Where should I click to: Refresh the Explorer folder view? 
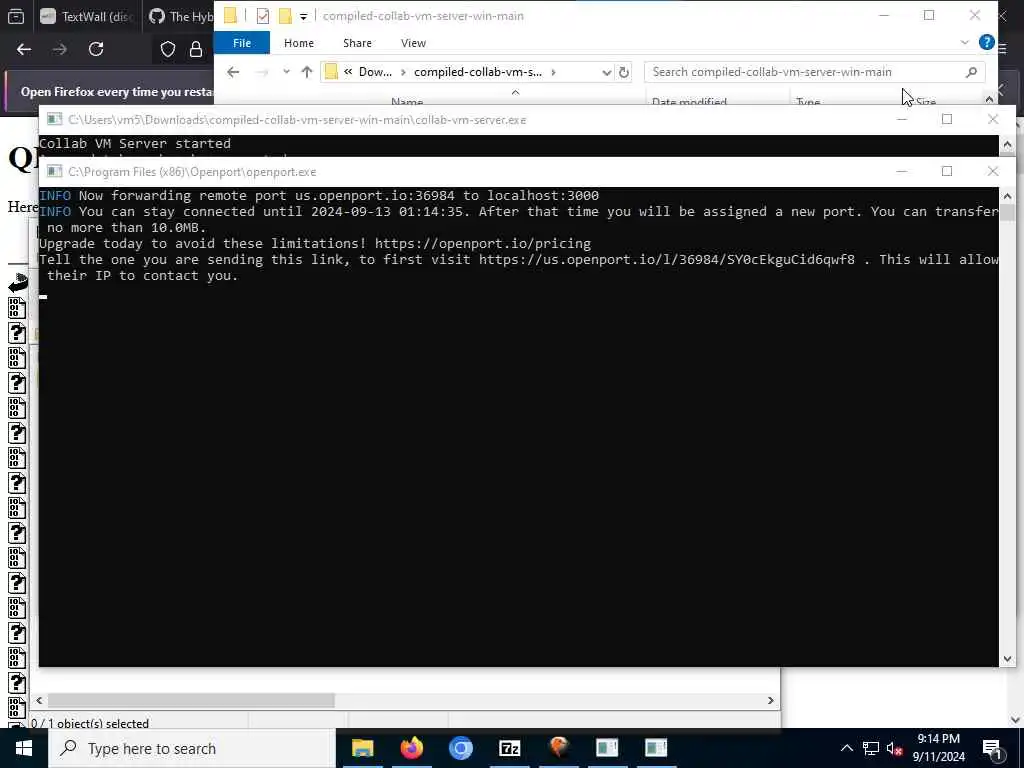click(x=624, y=72)
